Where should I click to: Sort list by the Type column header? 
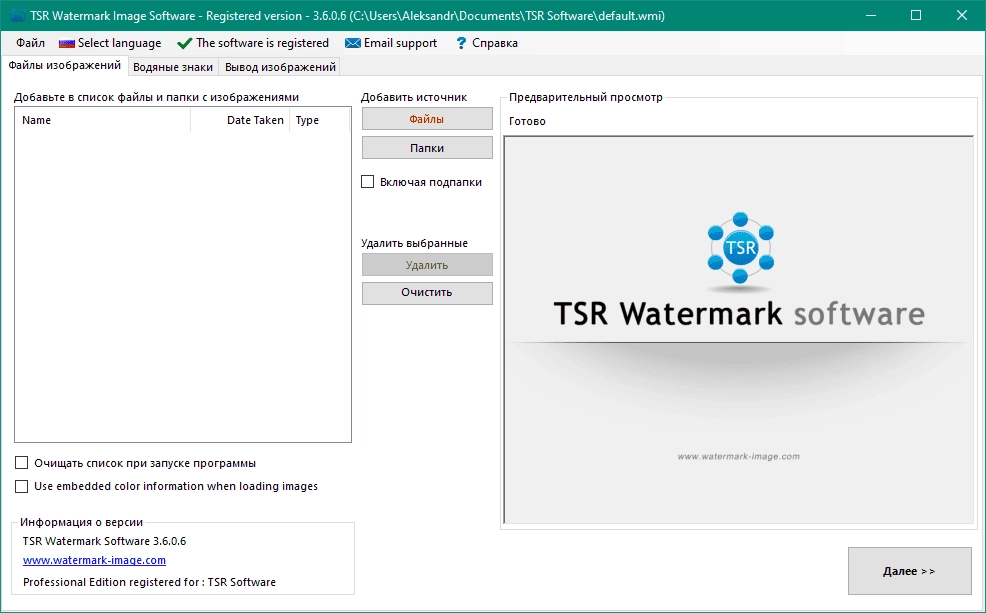pos(319,120)
